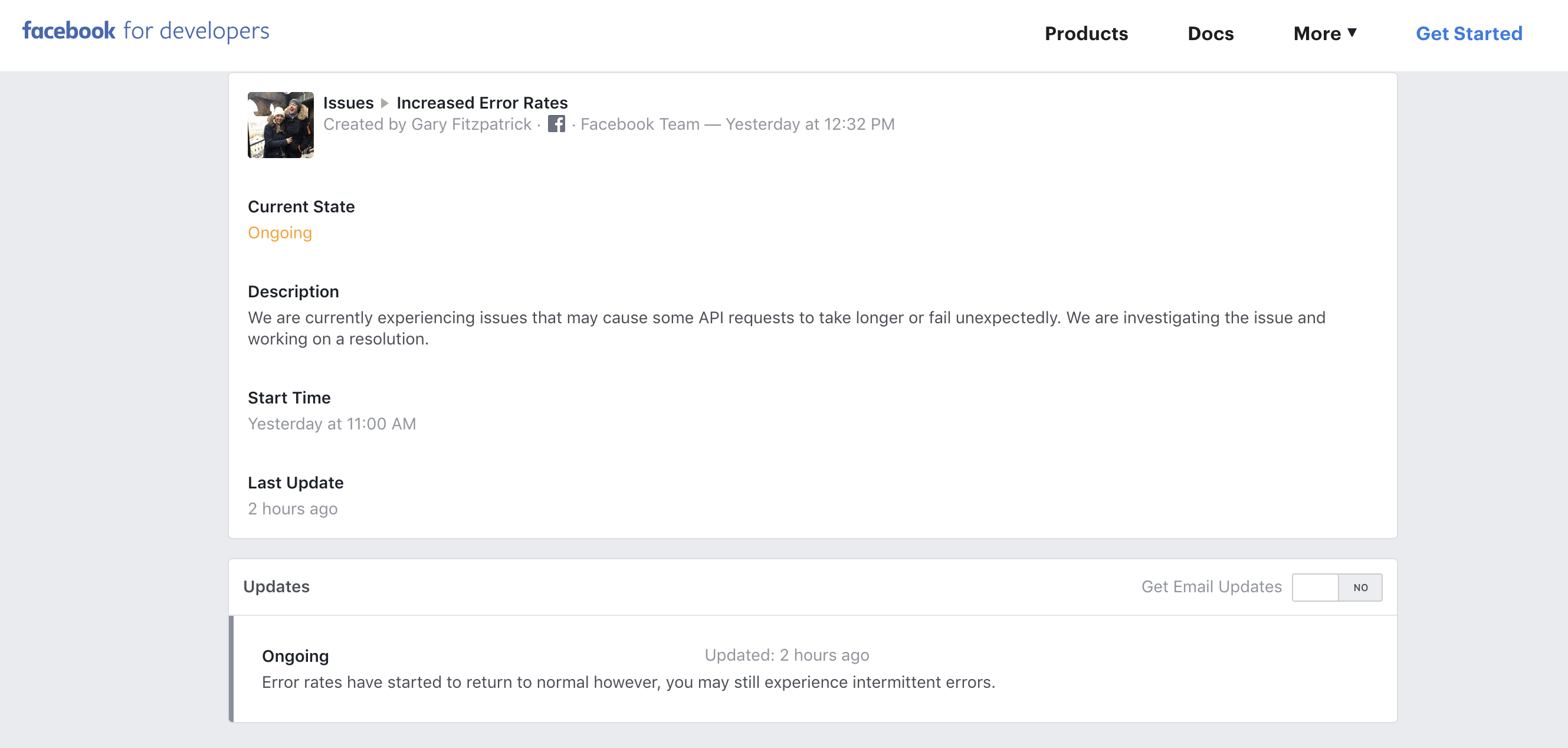
Task: Click the Get Email Updates label
Action: click(x=1211, y=587)
